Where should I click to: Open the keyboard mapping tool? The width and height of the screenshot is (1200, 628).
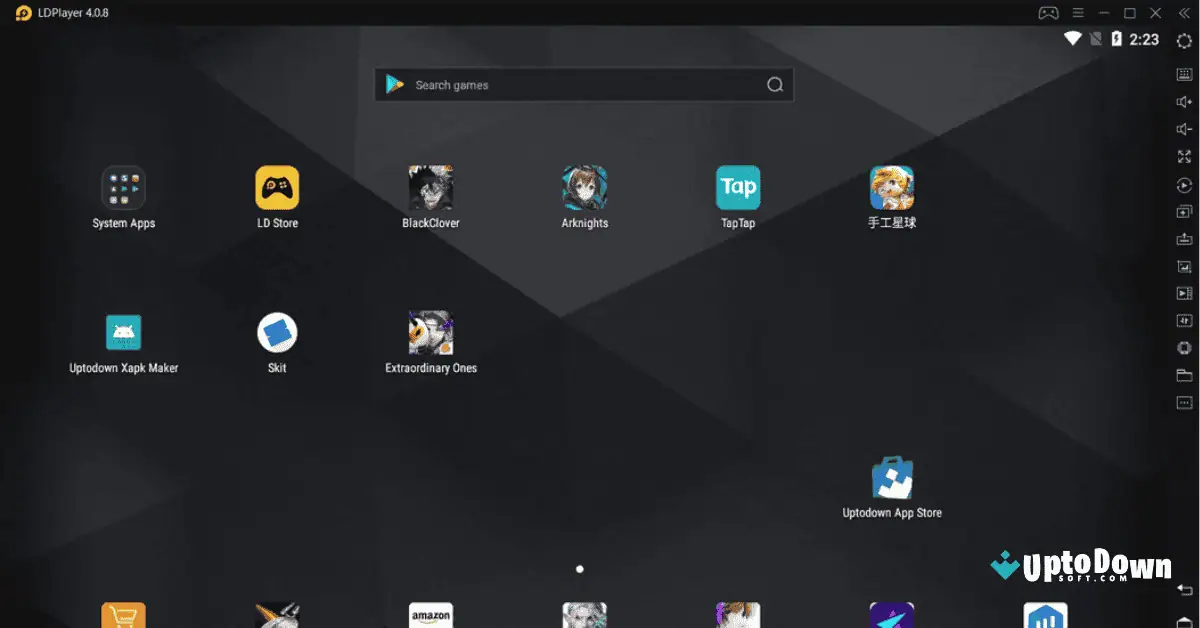click(1184, 73)
